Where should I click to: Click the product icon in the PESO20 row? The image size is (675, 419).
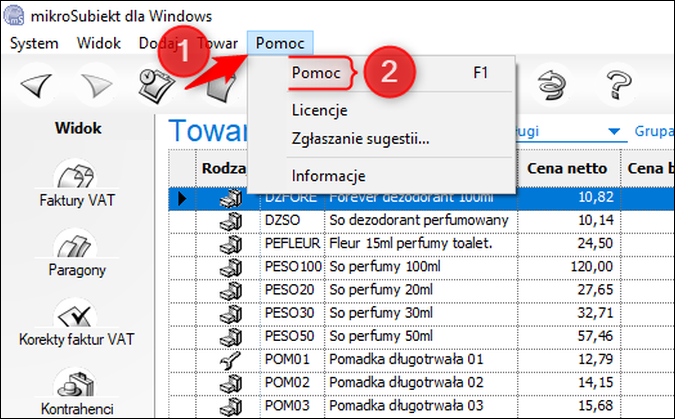coord(230,291)
